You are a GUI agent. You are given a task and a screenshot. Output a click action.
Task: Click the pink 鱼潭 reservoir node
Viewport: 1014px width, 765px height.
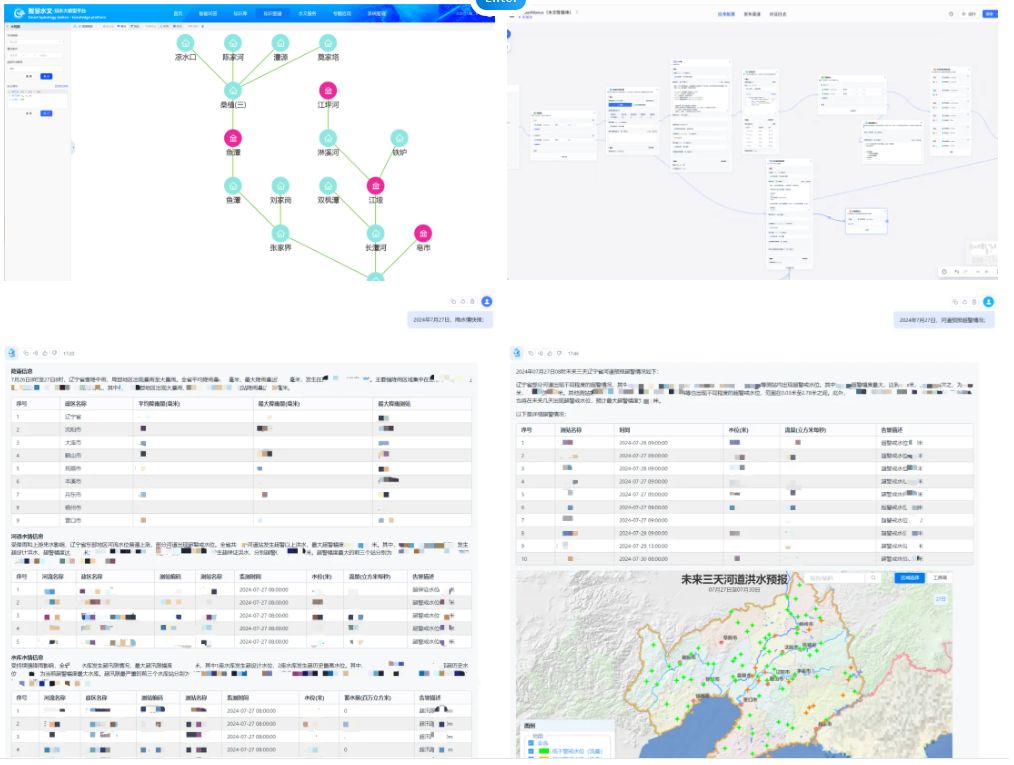[x=233, y=138]
